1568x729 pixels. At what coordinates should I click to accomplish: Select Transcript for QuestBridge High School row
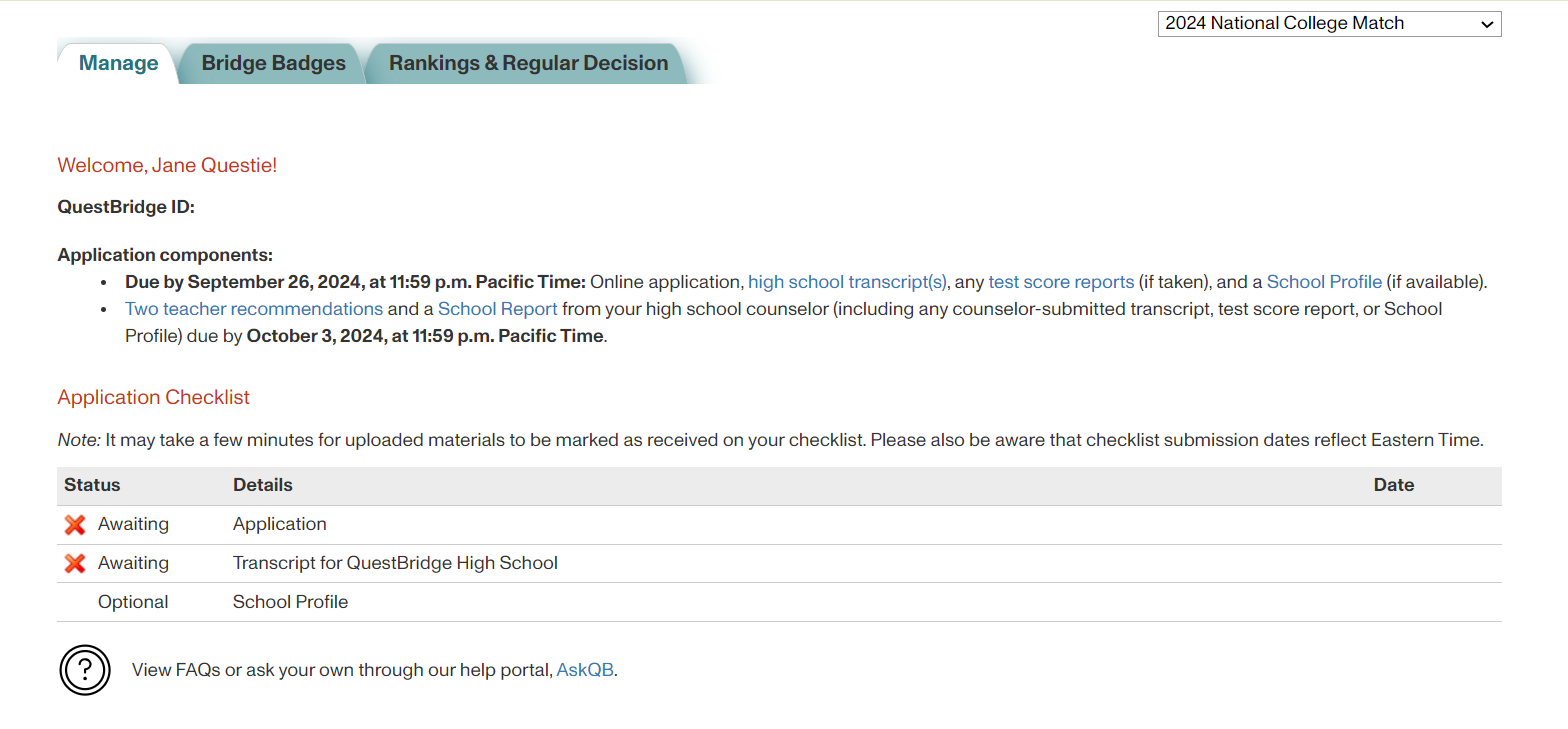pyautogui.click(x=395, y=564)
